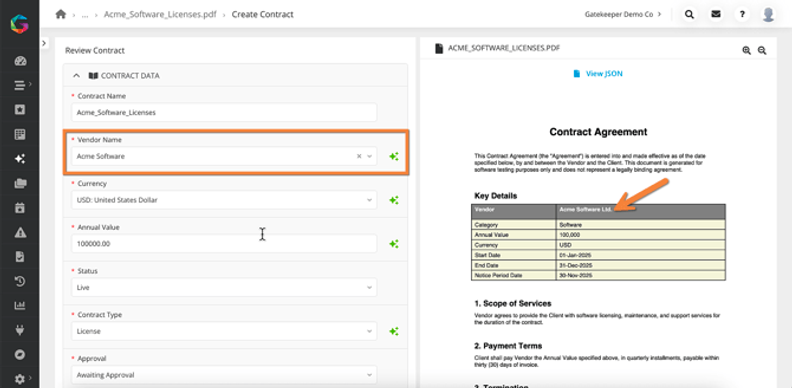
Task: Open the stacked folders icon in sidebar
Action: click(20, 183)
